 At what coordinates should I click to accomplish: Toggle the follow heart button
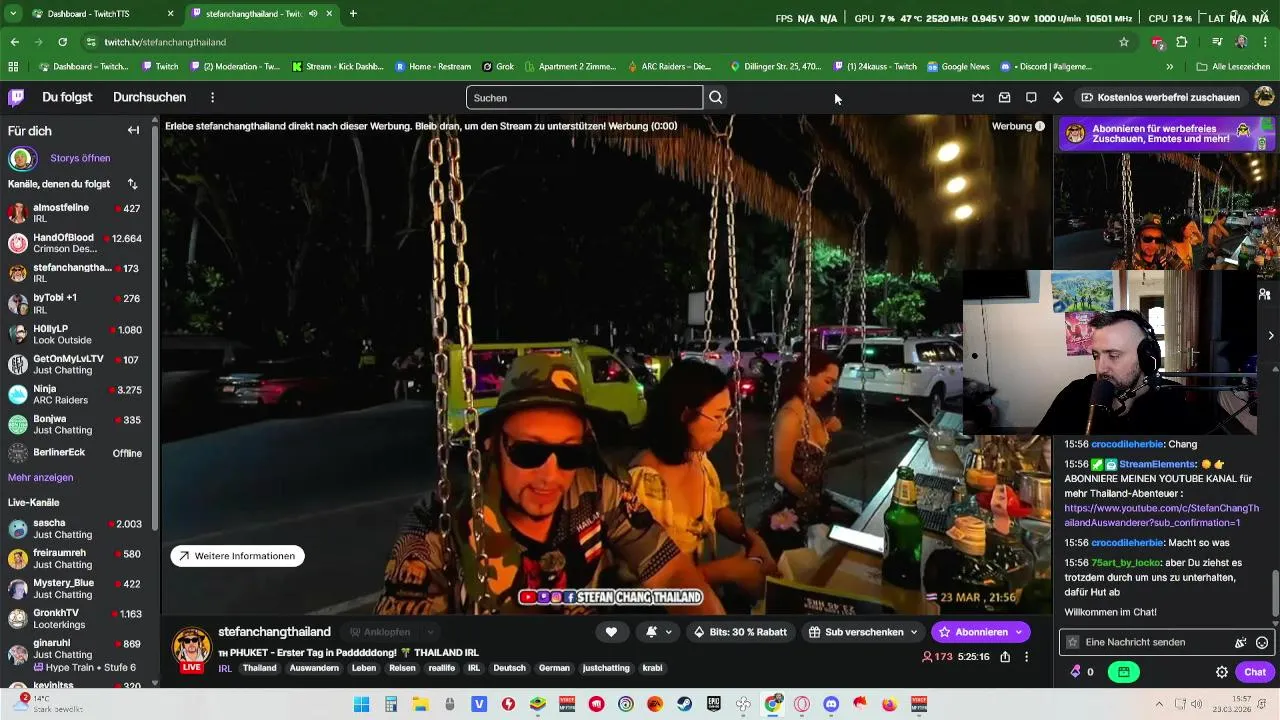(611, 632)
